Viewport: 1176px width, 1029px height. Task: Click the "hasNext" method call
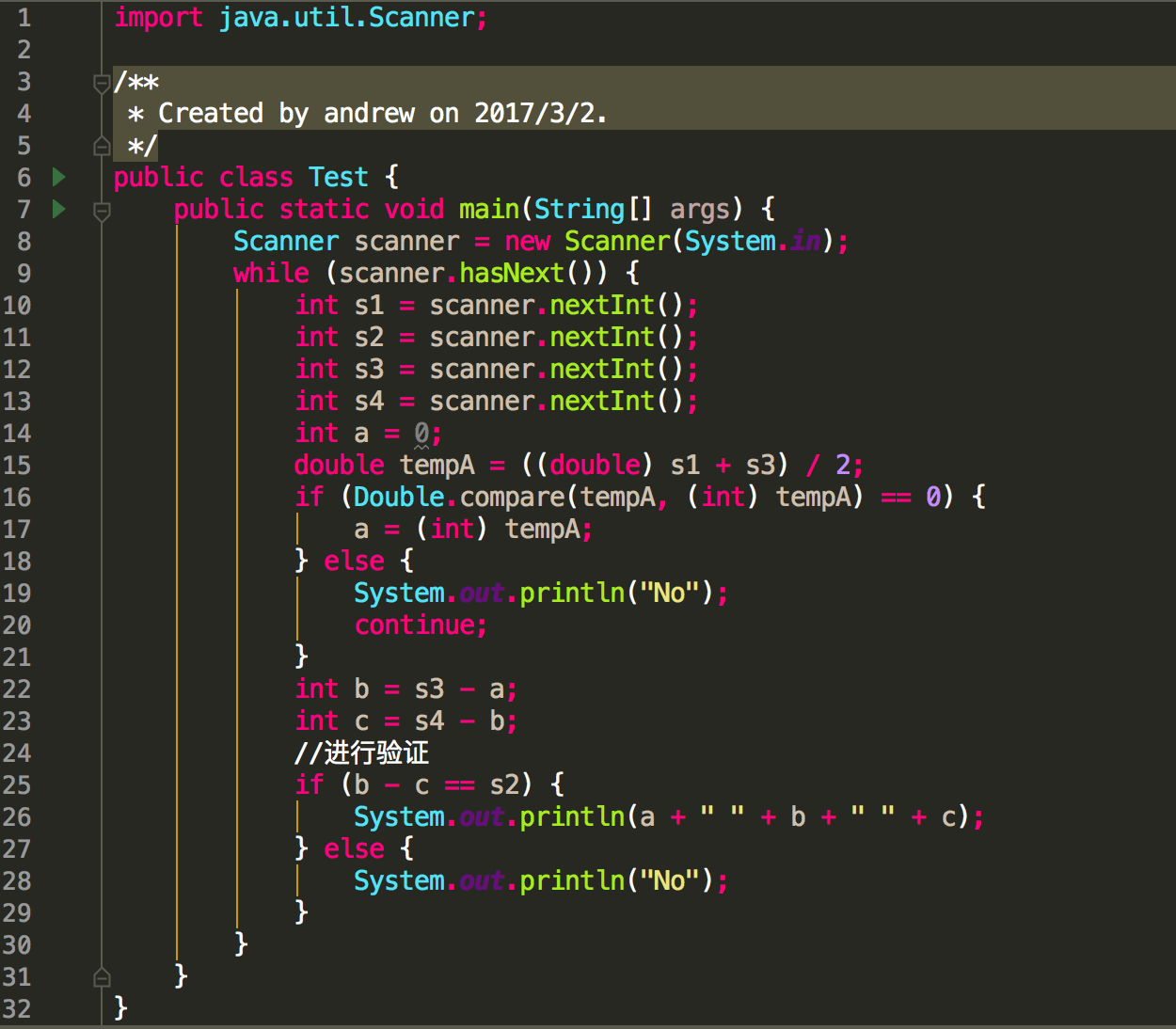512,273
